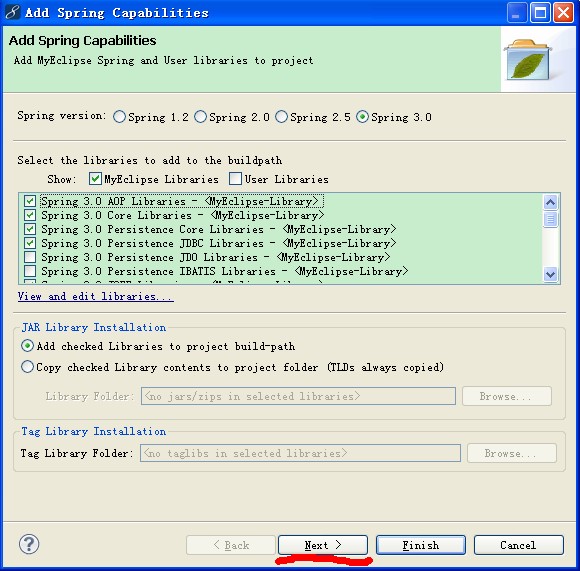Open the View and edit libraries link
Viewport: 580px width, 571px height.
point(95,297)
